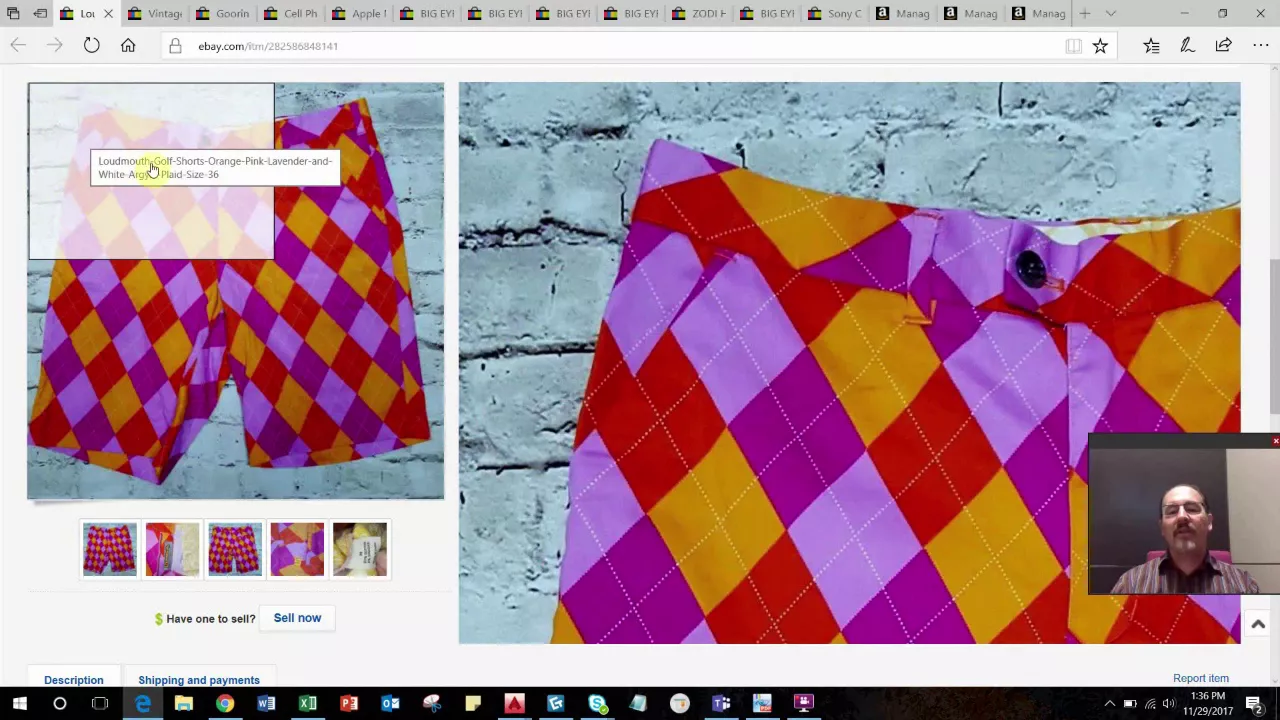Close the webcam overlay window
The width and height of the screenshot is (1280, 720).
coord(1275,441)
